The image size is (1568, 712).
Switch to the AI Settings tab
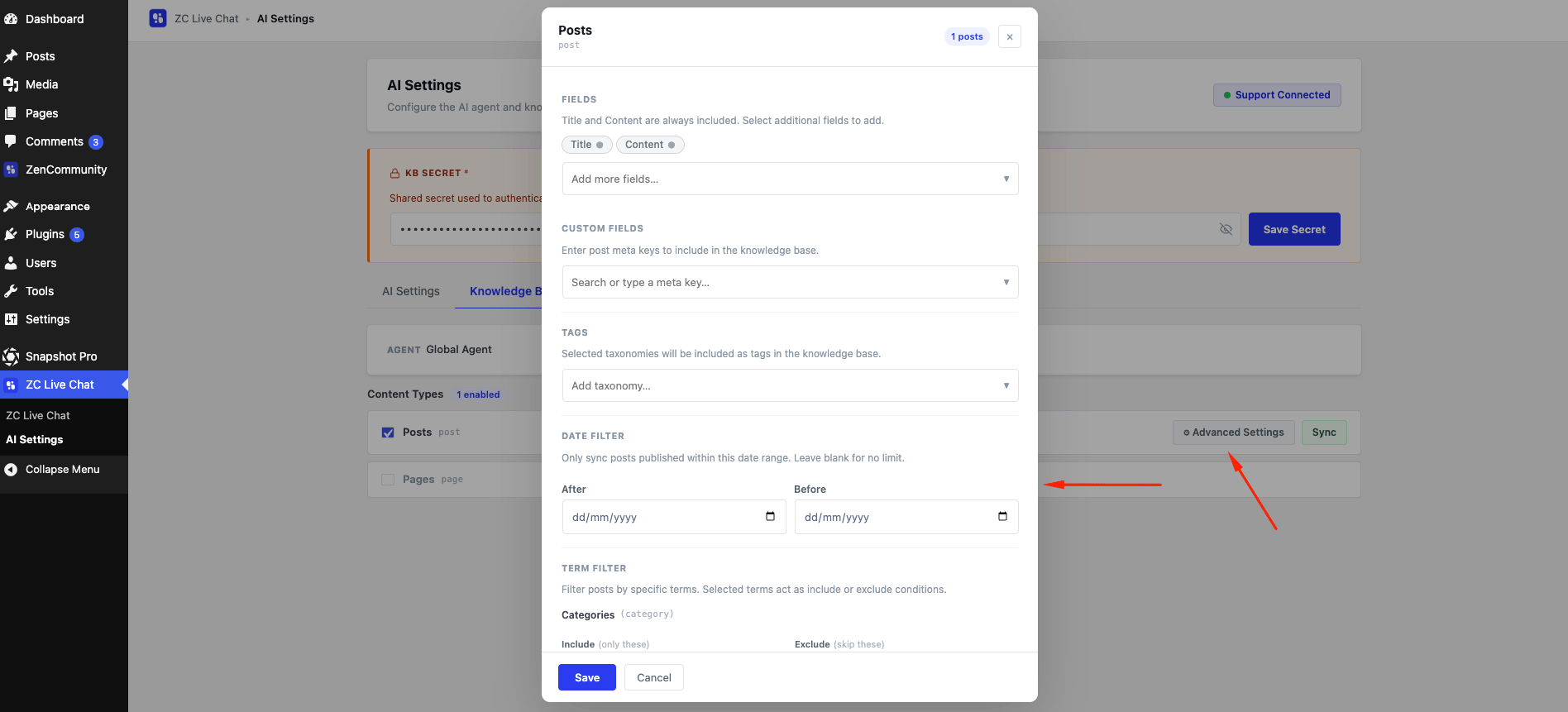[x=411, y=291]
